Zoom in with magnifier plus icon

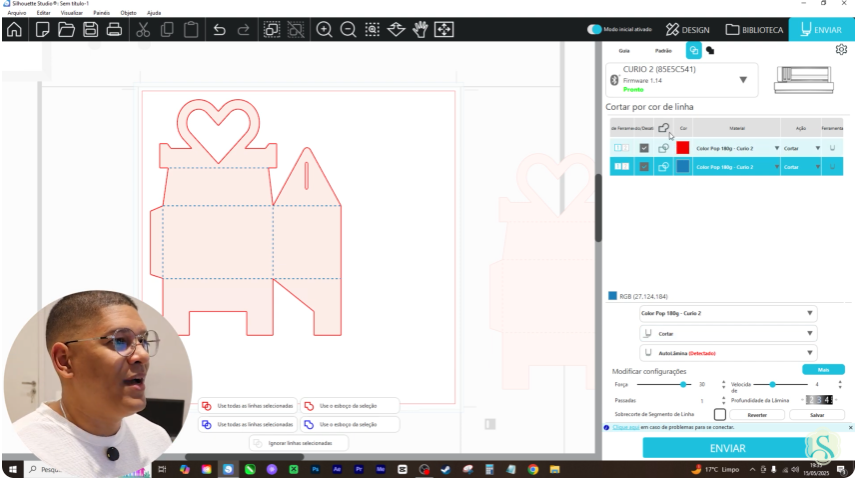[x=324, y=29]
